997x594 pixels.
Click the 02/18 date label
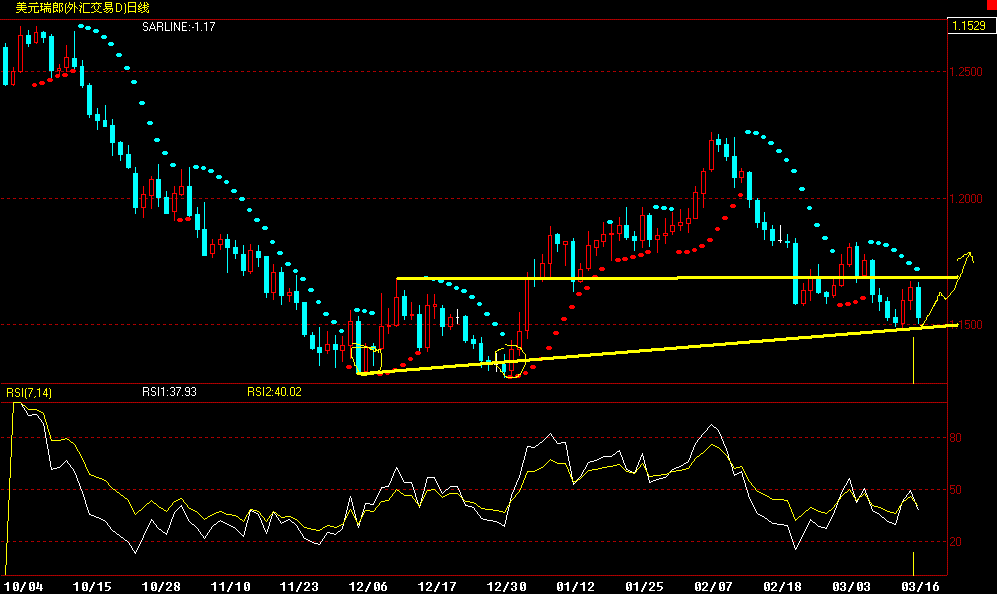coord(782,586)
